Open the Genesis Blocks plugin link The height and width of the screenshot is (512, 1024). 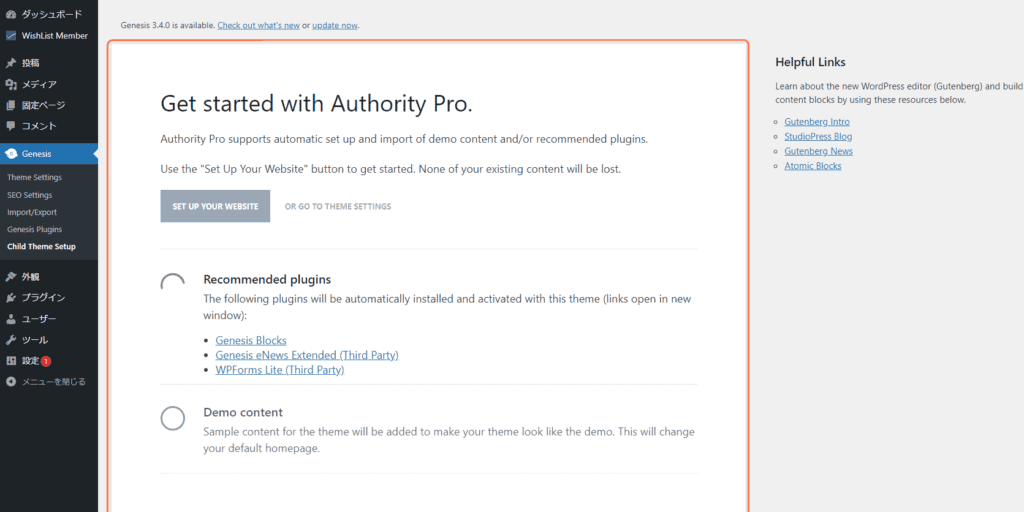pyautogui.click(x=251, y=340)
